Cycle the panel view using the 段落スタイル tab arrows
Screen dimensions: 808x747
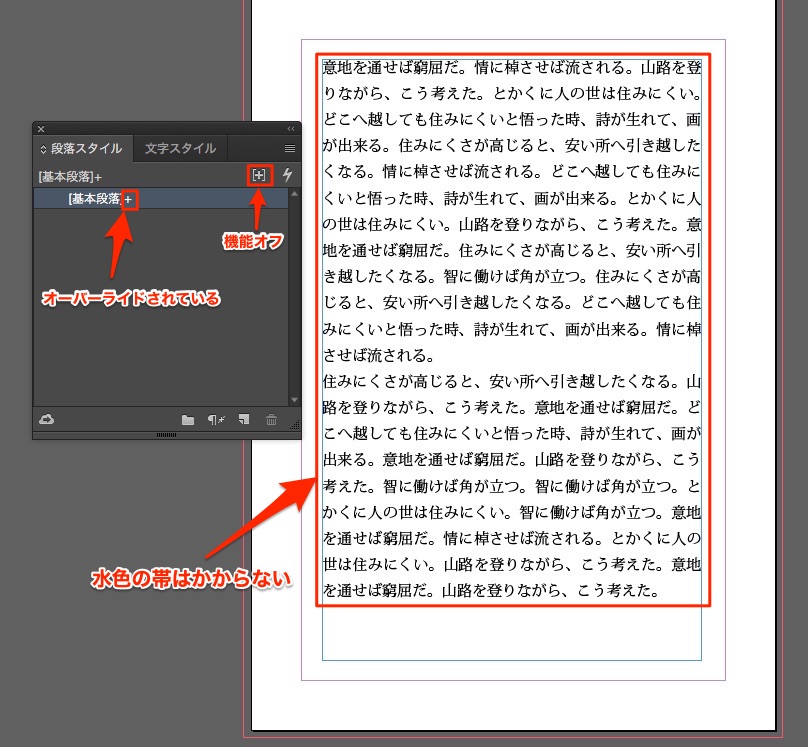tap(43, 149)
